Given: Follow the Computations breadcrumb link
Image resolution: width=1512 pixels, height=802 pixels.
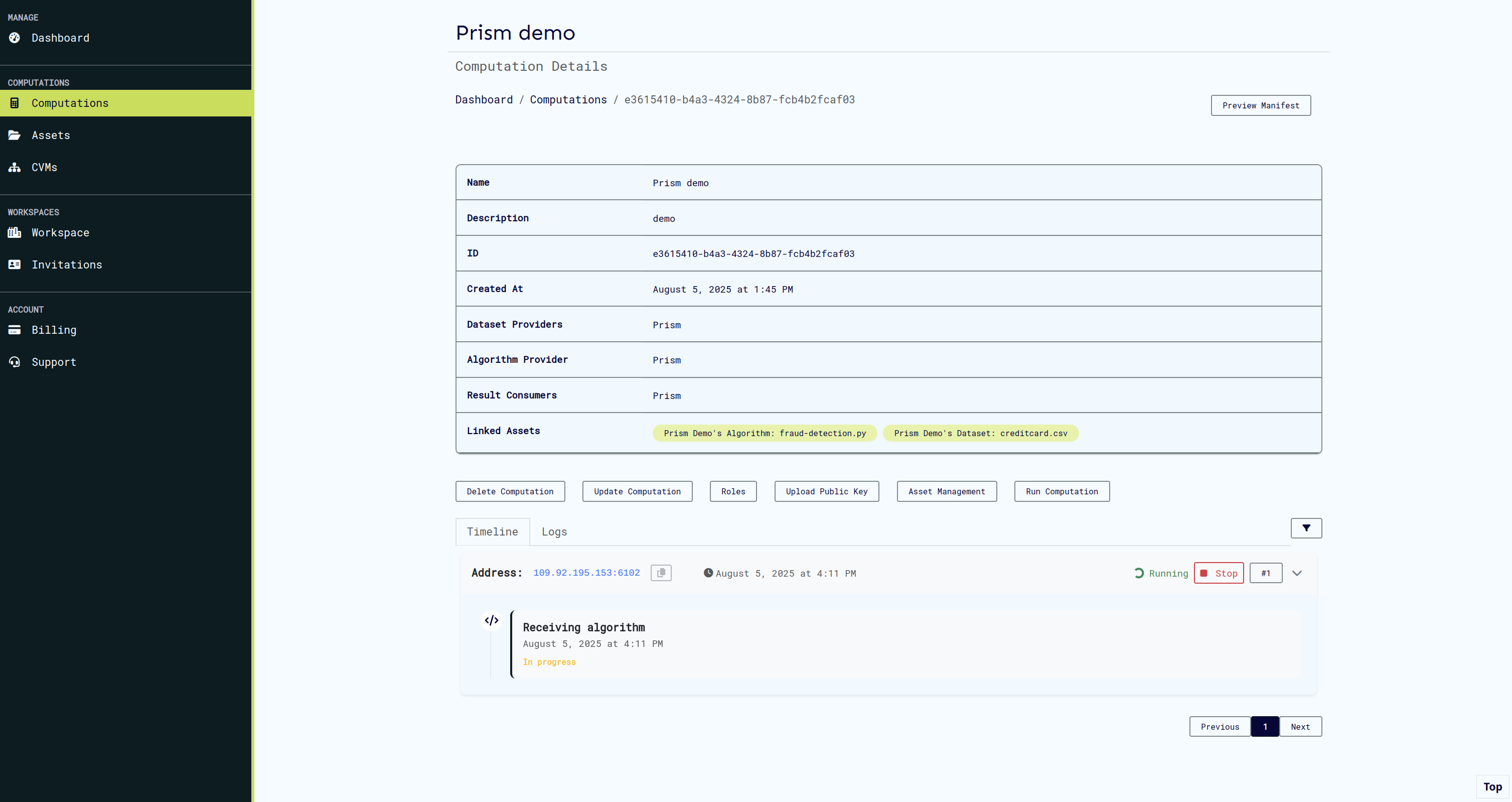Looking at the screenshot, I should pos(568,100).
